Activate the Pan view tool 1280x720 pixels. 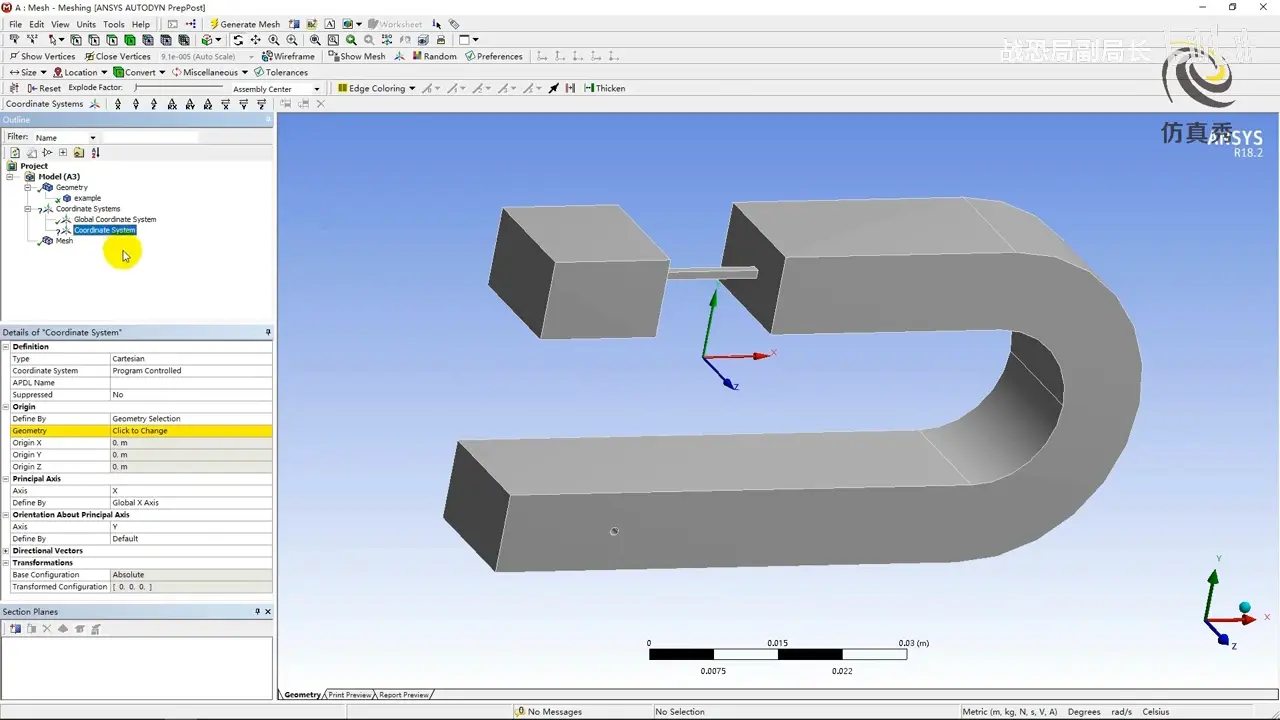[x=256, y=40]
